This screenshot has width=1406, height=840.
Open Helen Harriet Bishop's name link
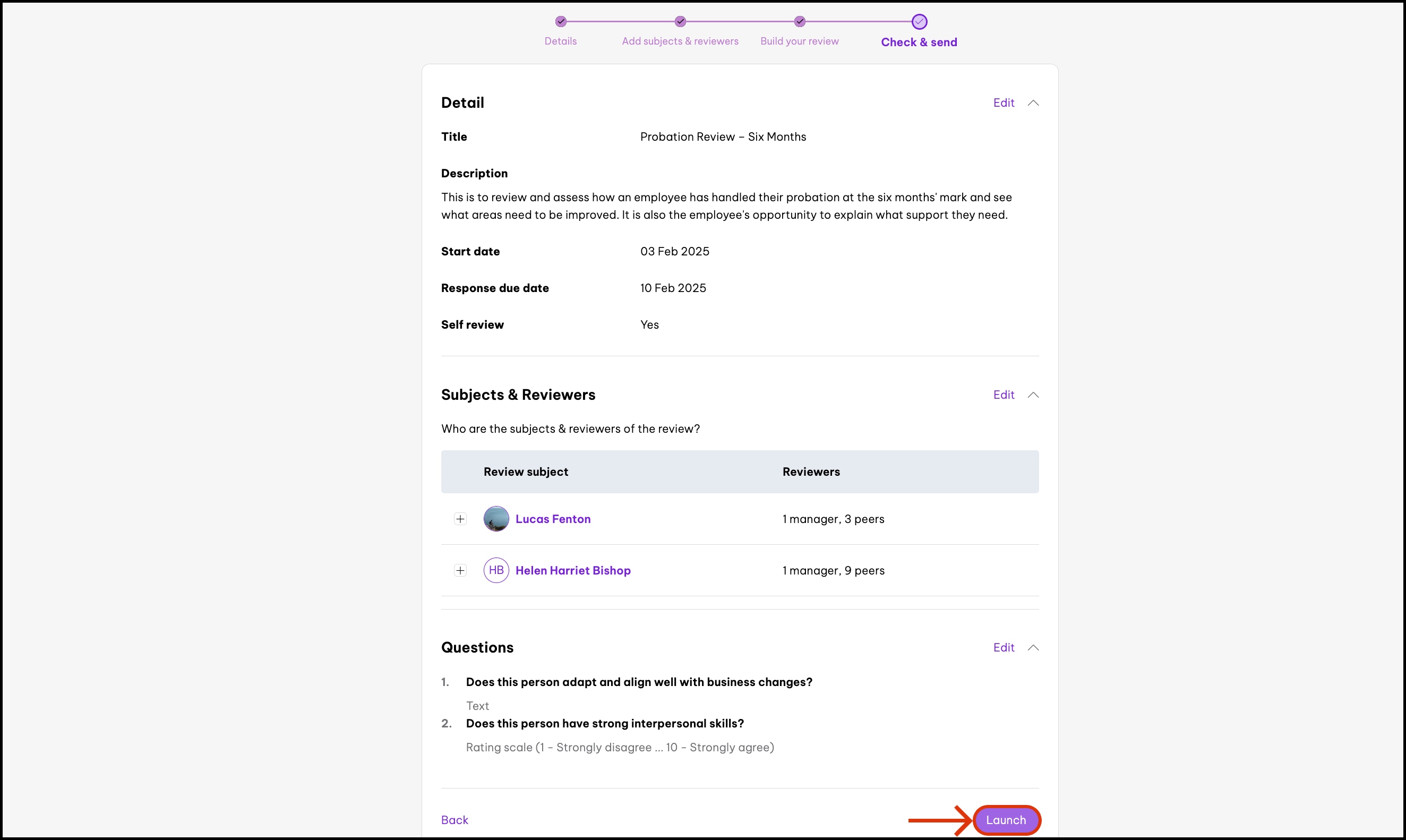pos(573,570)
